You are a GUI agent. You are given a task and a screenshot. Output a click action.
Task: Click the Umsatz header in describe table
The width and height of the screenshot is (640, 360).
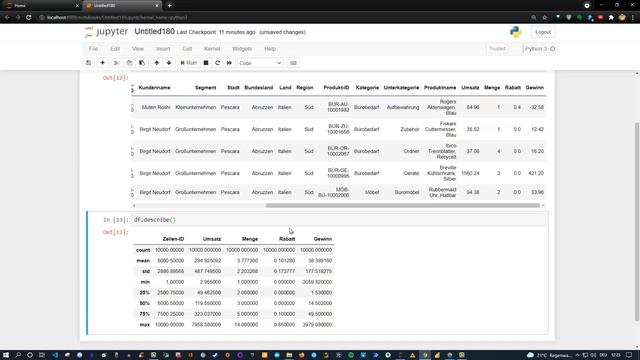[212, 239]
